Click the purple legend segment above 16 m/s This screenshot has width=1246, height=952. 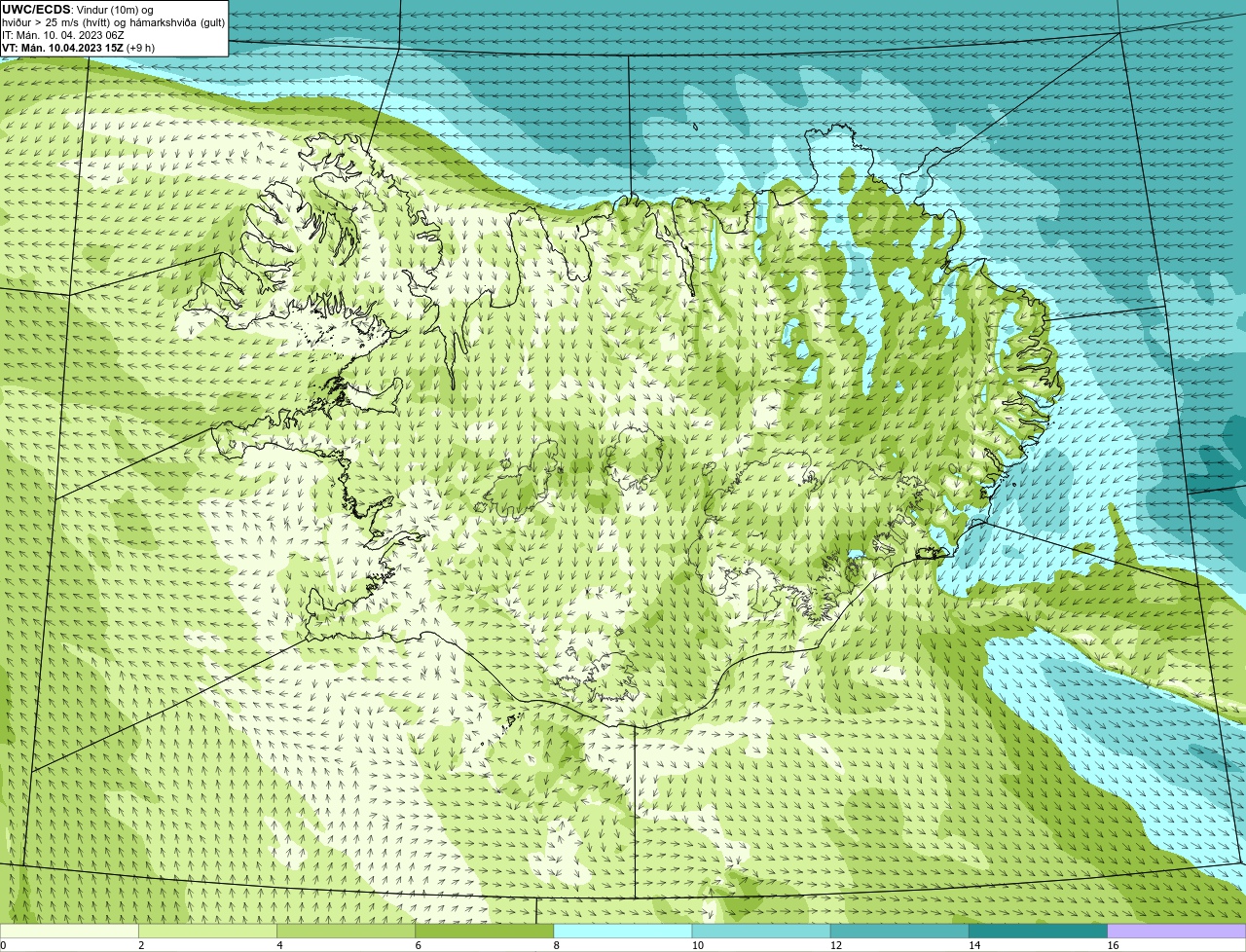pos(1177,931)
